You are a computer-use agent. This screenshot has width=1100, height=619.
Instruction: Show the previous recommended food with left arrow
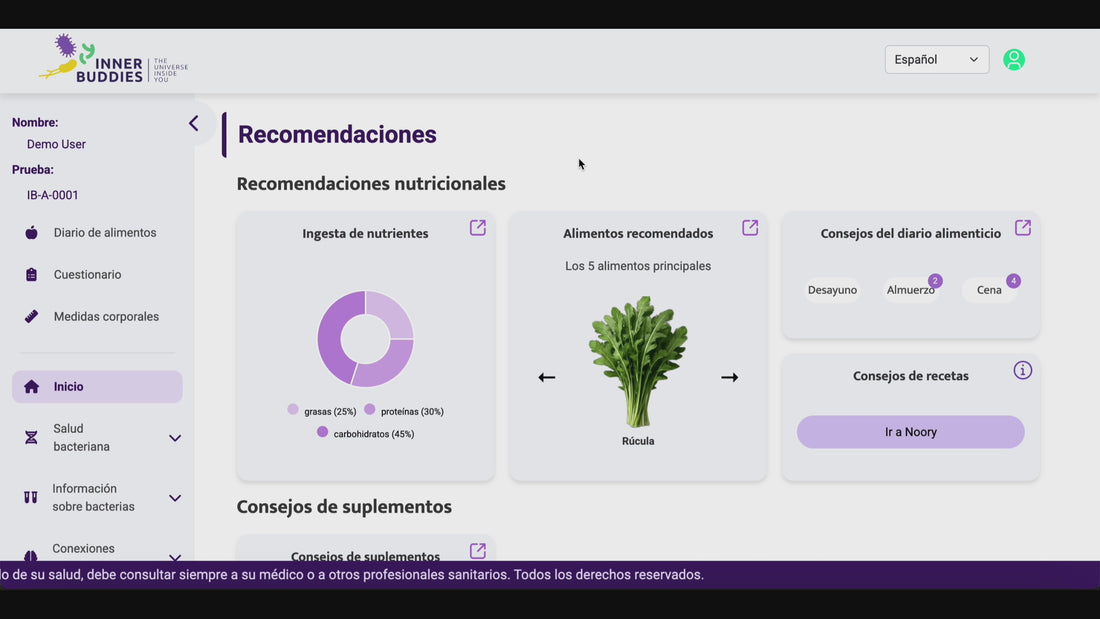click(547, 377)
